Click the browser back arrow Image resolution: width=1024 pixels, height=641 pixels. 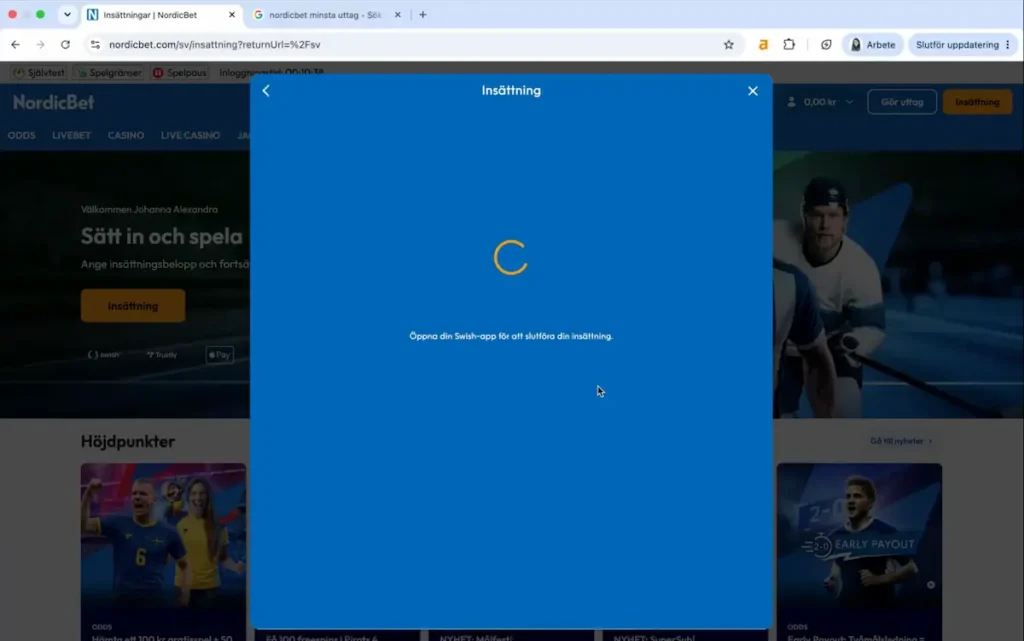click(x=15, y=44)
